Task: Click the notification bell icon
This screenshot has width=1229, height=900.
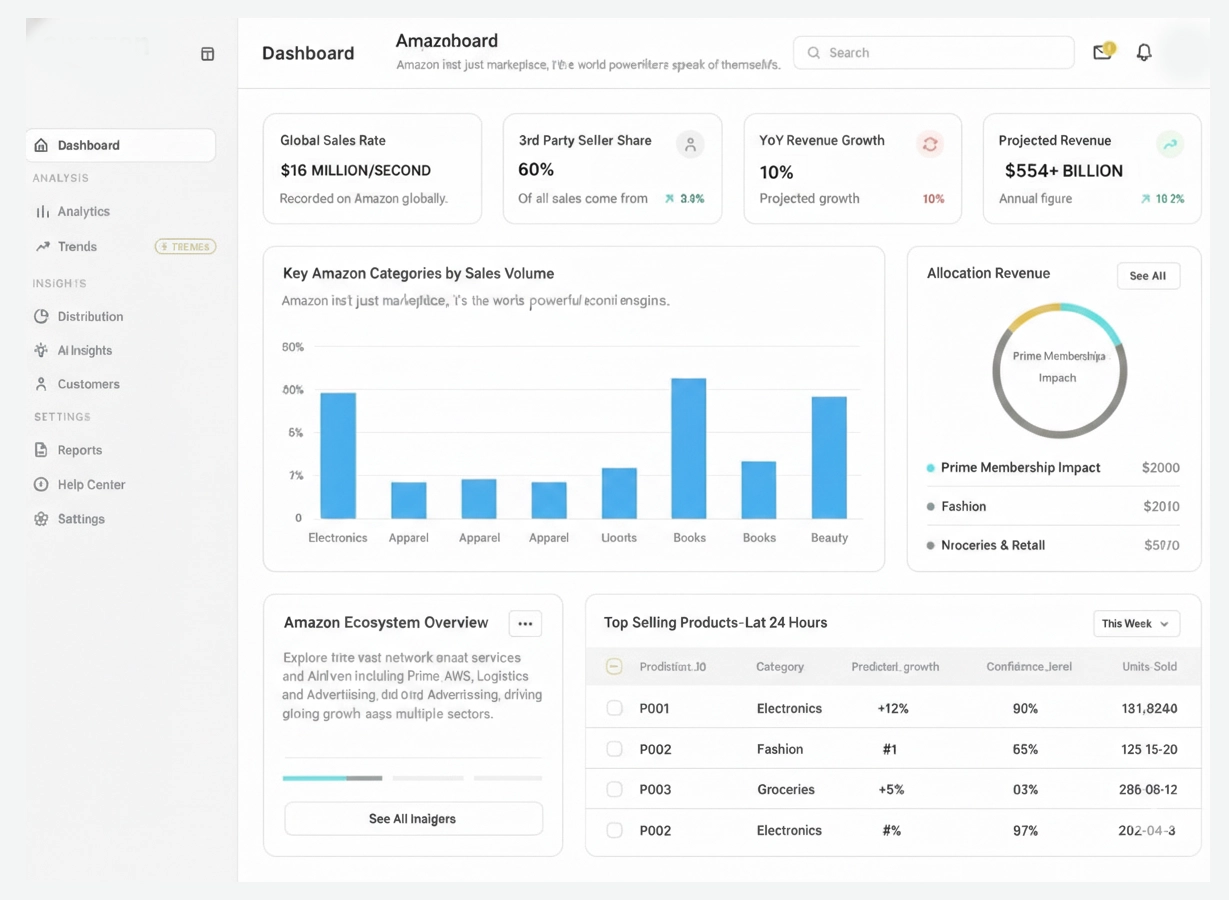Action: tap(1143, 52)
